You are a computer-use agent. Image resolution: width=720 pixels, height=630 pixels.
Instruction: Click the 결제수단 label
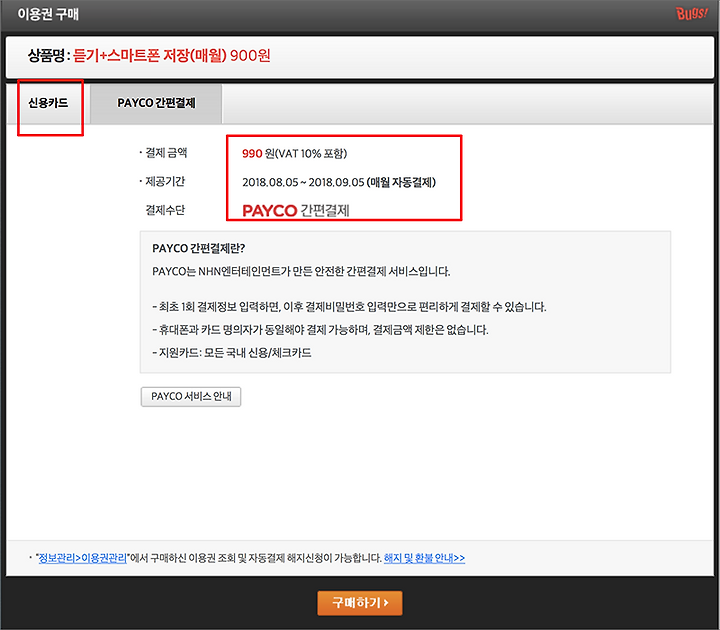coord(165,210)
